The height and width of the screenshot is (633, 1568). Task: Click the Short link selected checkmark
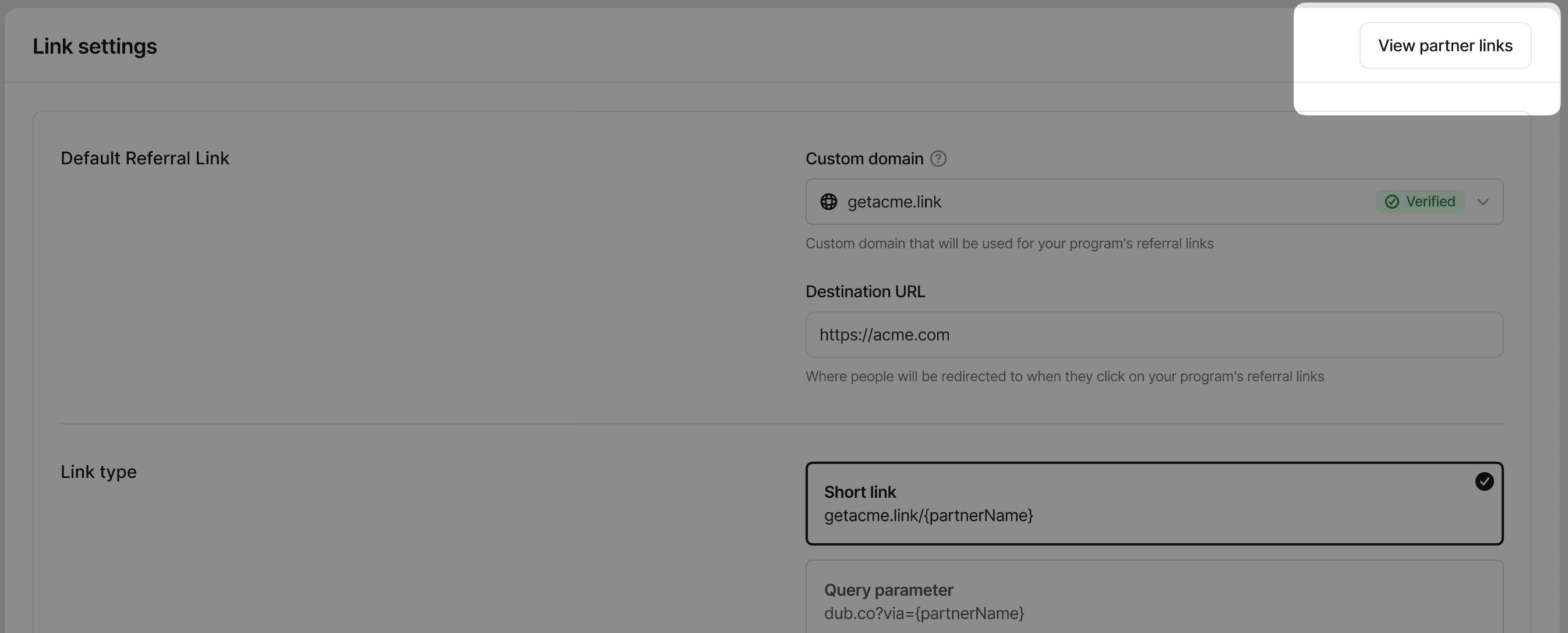[1484, 481]
